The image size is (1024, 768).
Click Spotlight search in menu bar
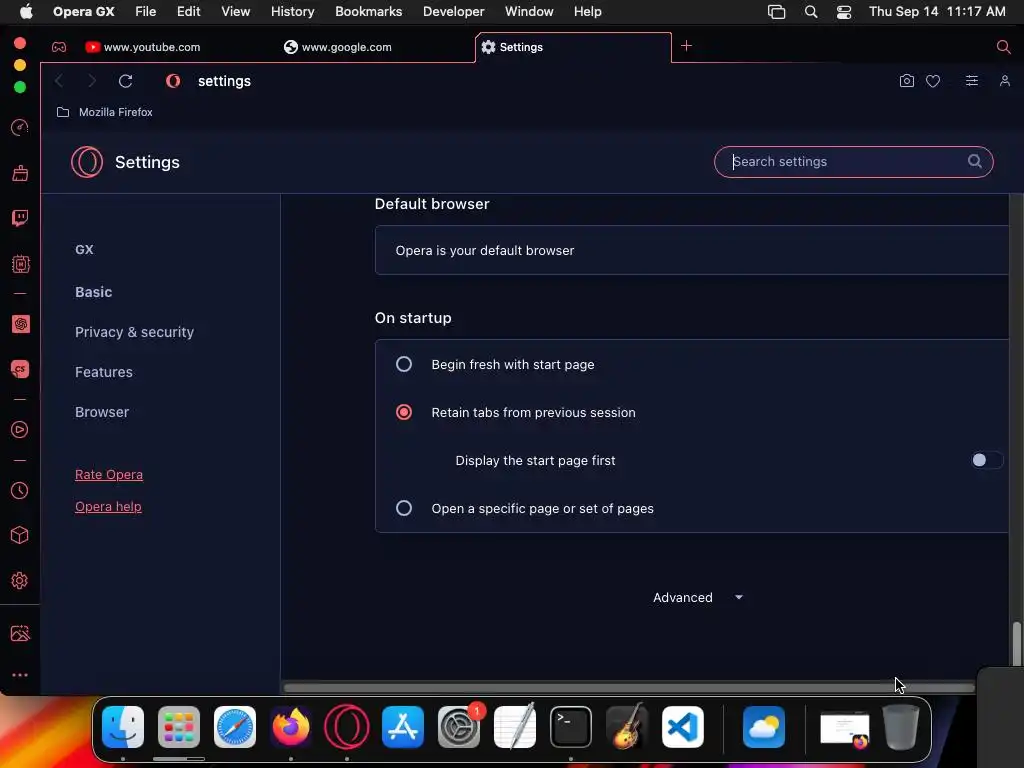(x=810, y=12)
